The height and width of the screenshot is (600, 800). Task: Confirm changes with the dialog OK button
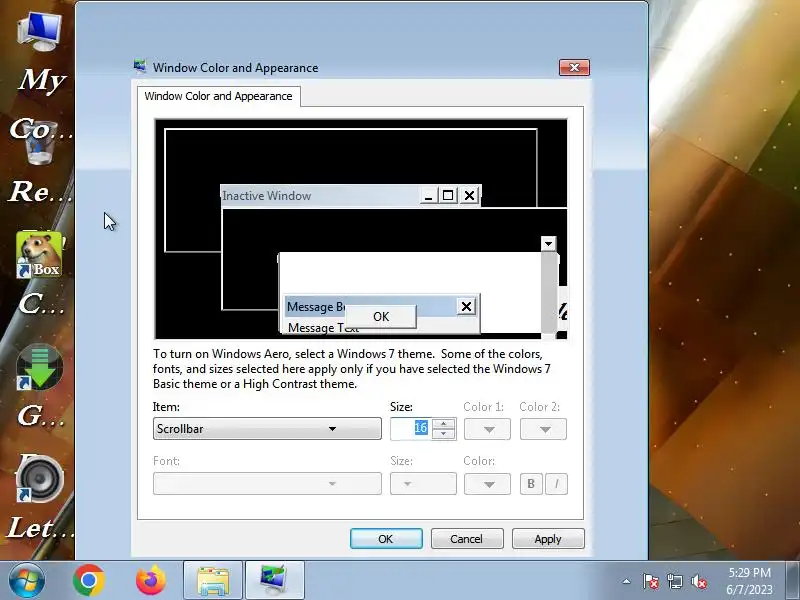[386, 539]
